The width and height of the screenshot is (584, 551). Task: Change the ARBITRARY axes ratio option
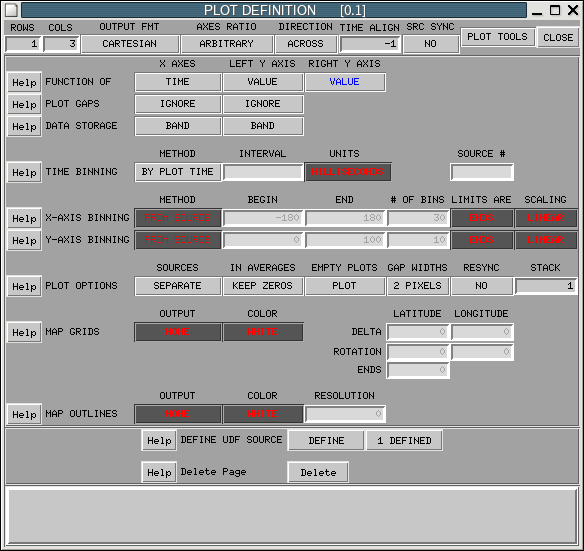(x=226, y=44)
